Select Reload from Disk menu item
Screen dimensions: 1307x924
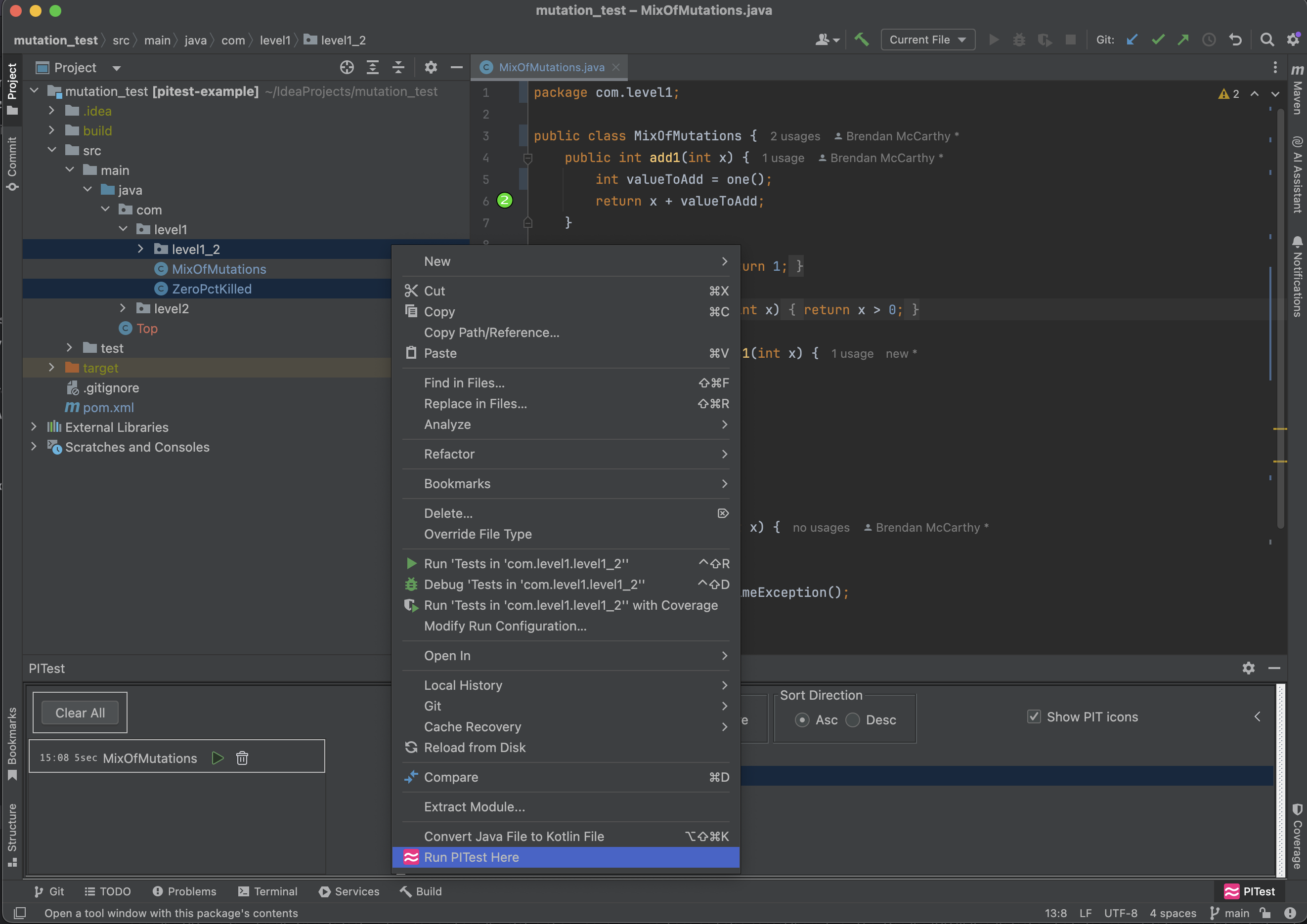point(566,747)
